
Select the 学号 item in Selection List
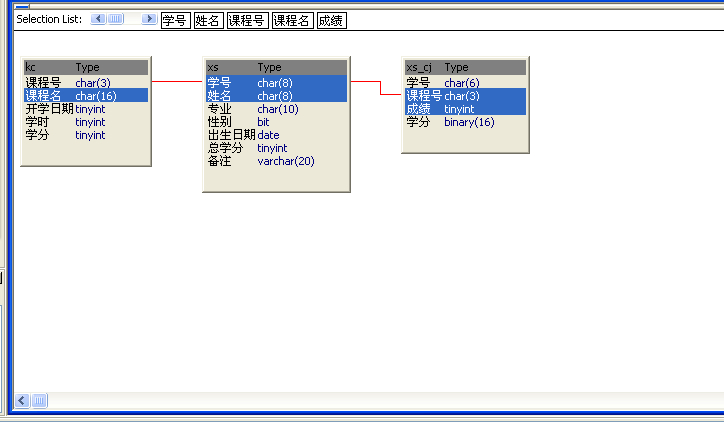click(175, 20)
